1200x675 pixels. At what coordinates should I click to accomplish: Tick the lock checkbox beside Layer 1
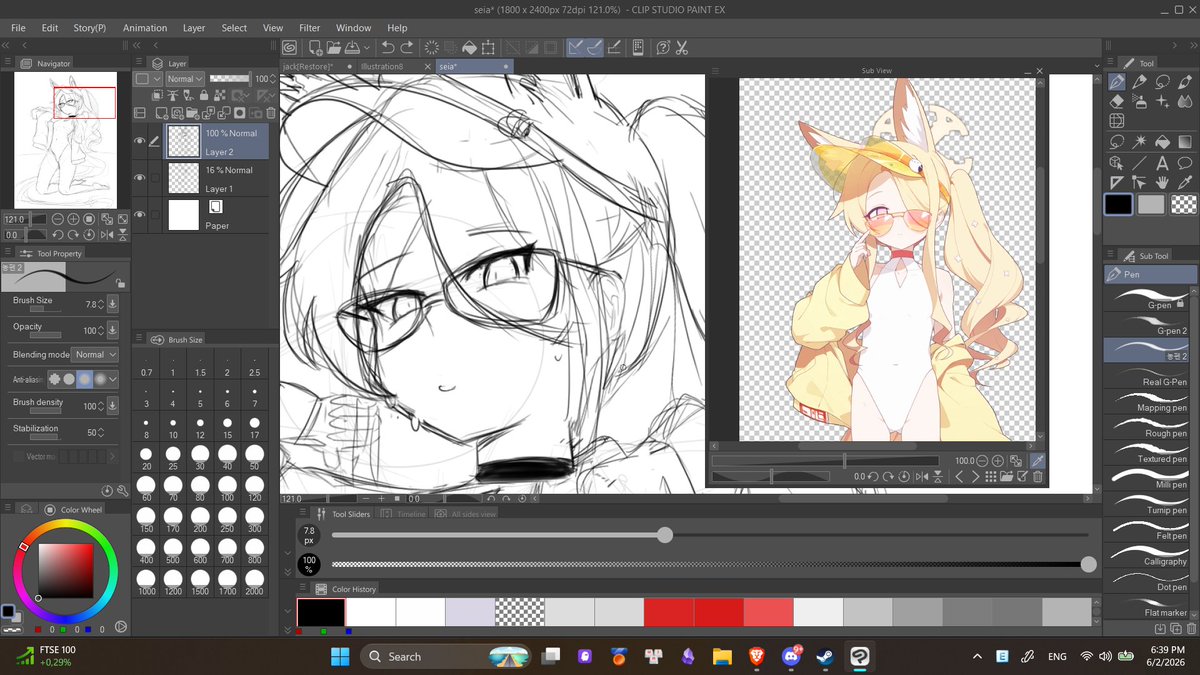pos(155,177)
